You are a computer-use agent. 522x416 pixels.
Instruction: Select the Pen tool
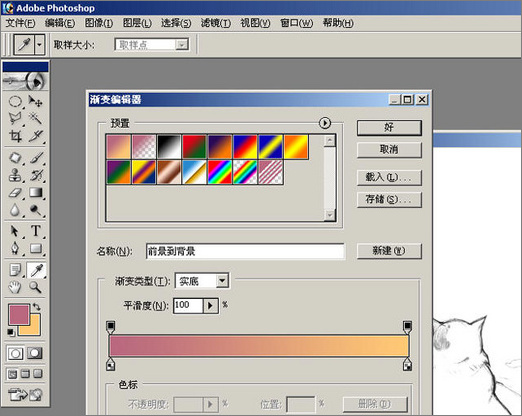15,248
